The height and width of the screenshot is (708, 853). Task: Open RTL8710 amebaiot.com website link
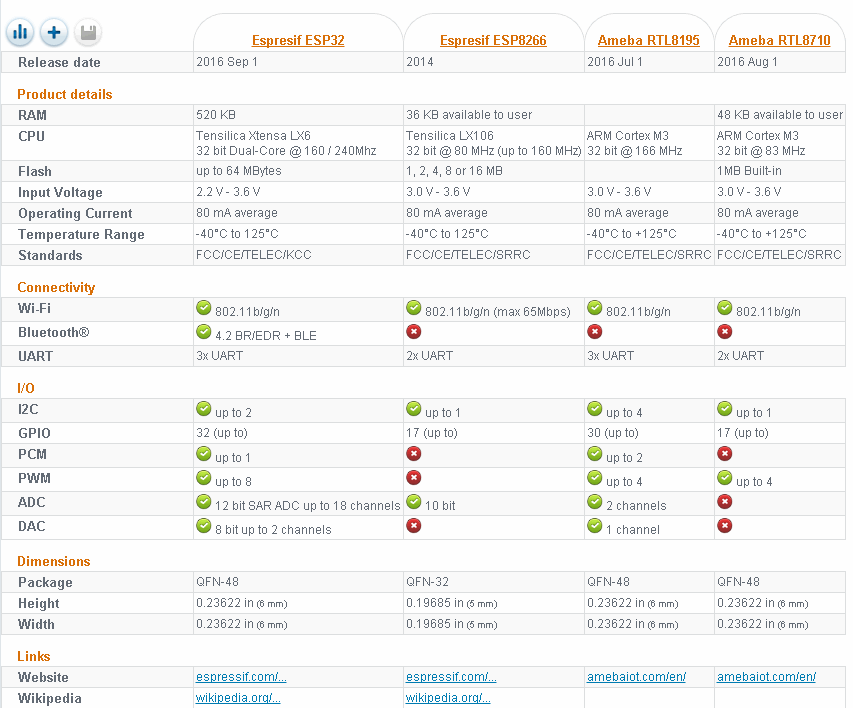click(767, 676)
